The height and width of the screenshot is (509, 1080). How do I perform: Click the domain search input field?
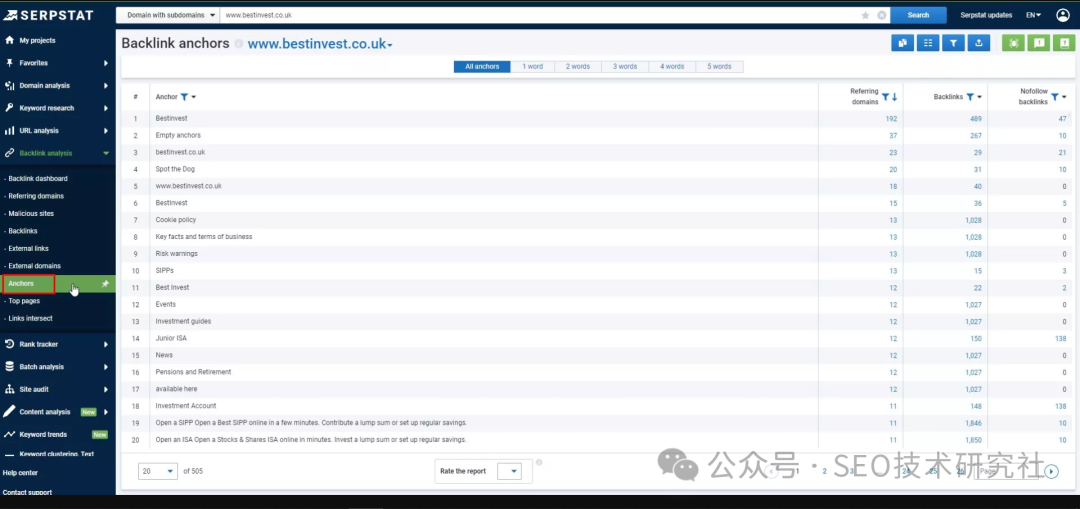541,15
